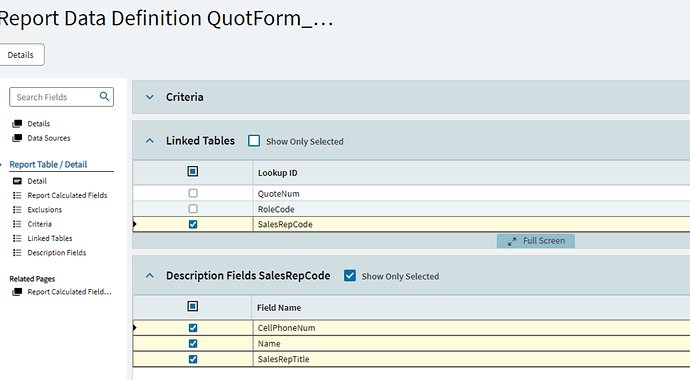Collapse Description Fields SalesRepCode panel
The width and height of the screenshot is (690, 380).
tap(150, 276)
